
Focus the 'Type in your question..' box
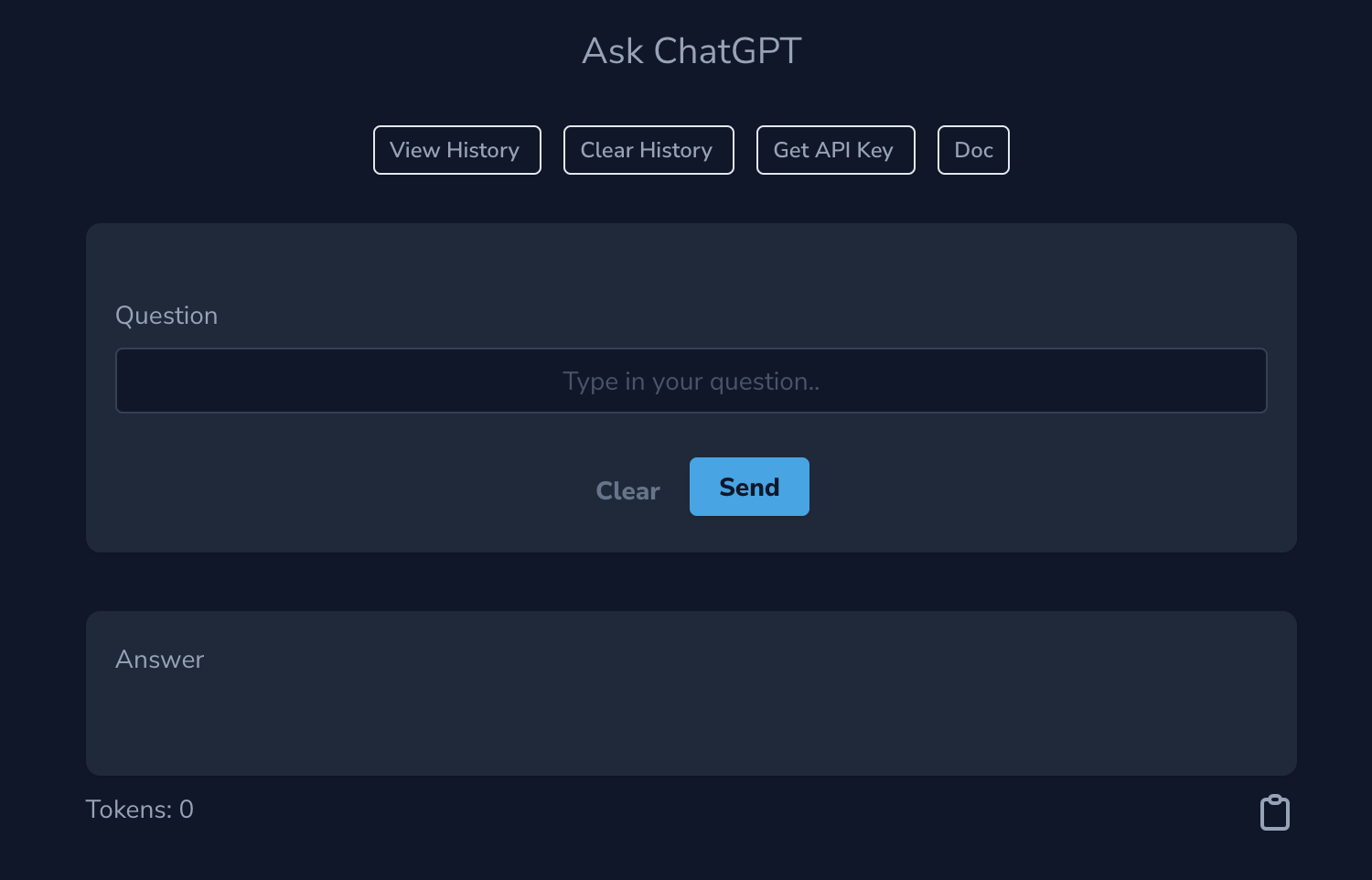tap(691, 381)
